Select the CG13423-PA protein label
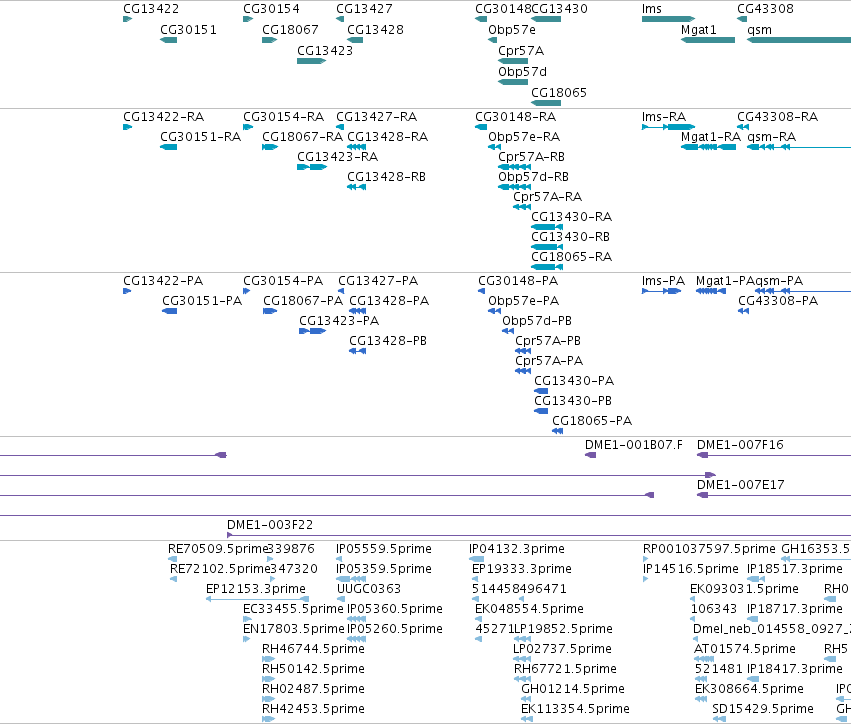 coord(339,321)
